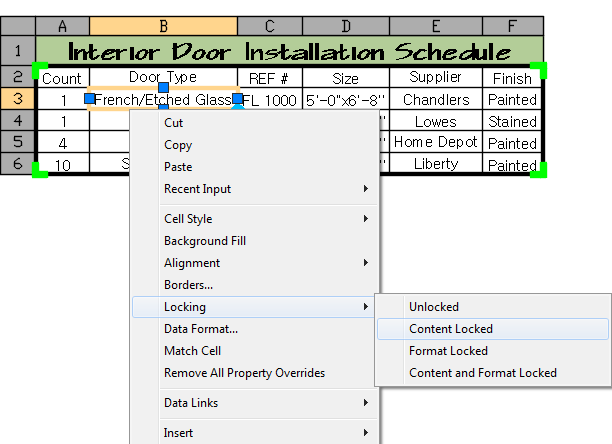Open Background Fill option
The height and width of the screenshot is (444, 612).
tap(204, 241)
